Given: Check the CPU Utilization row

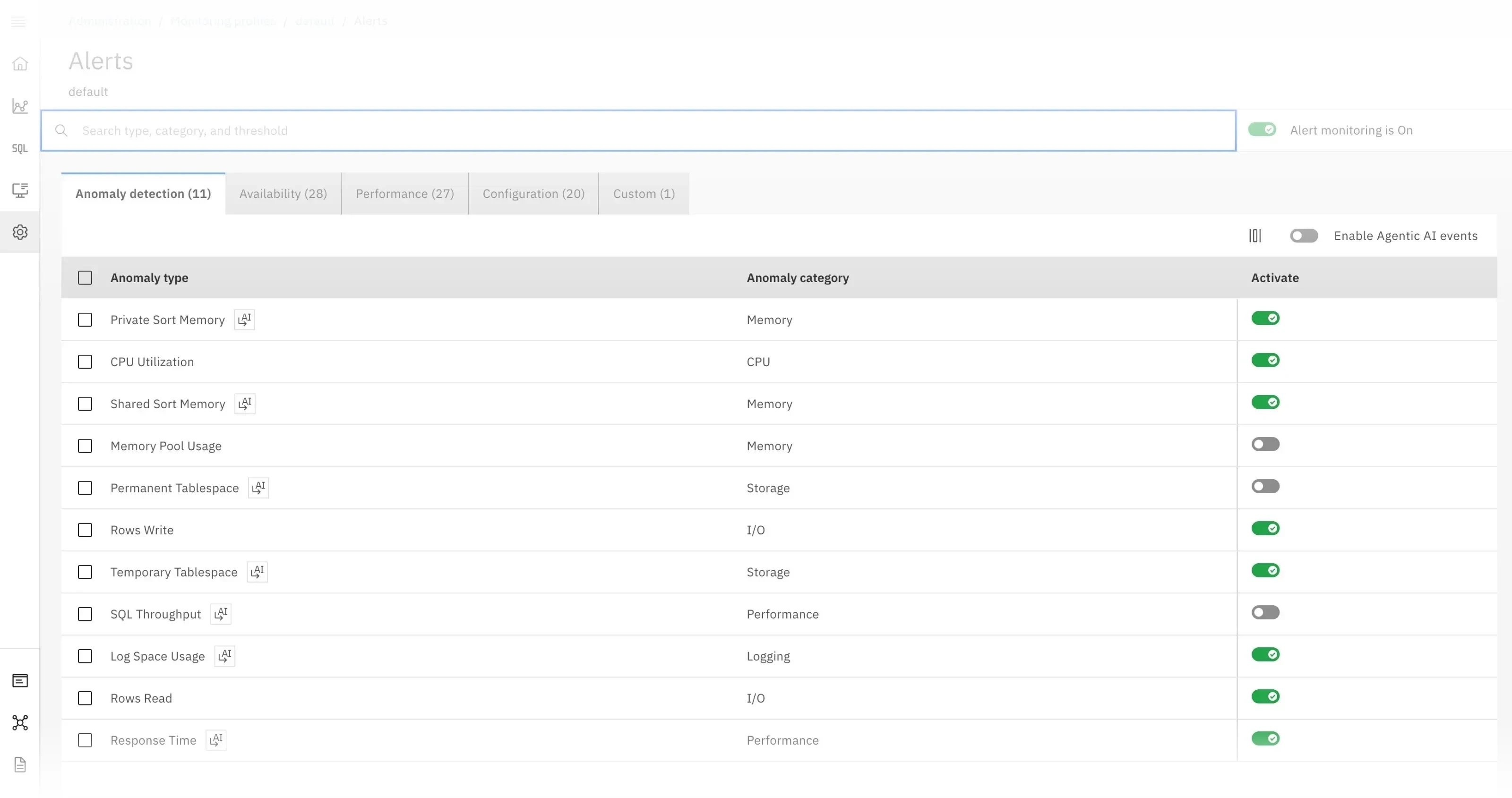Looking at the screenshot, I should point(85,362).
